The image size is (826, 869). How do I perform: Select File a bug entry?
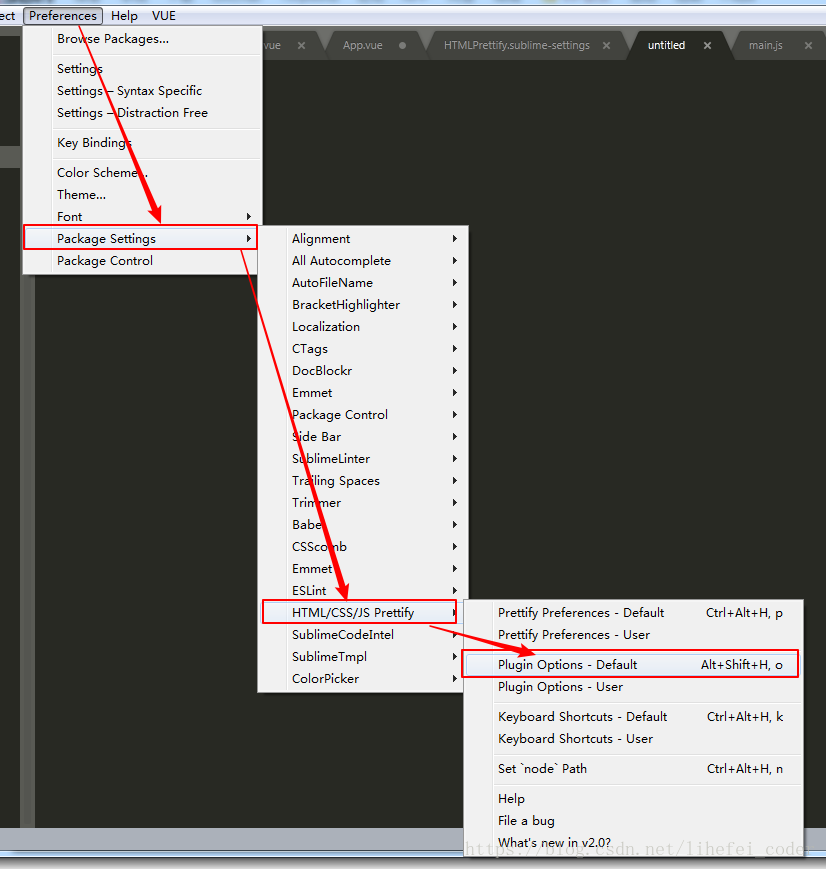(633, 821)
